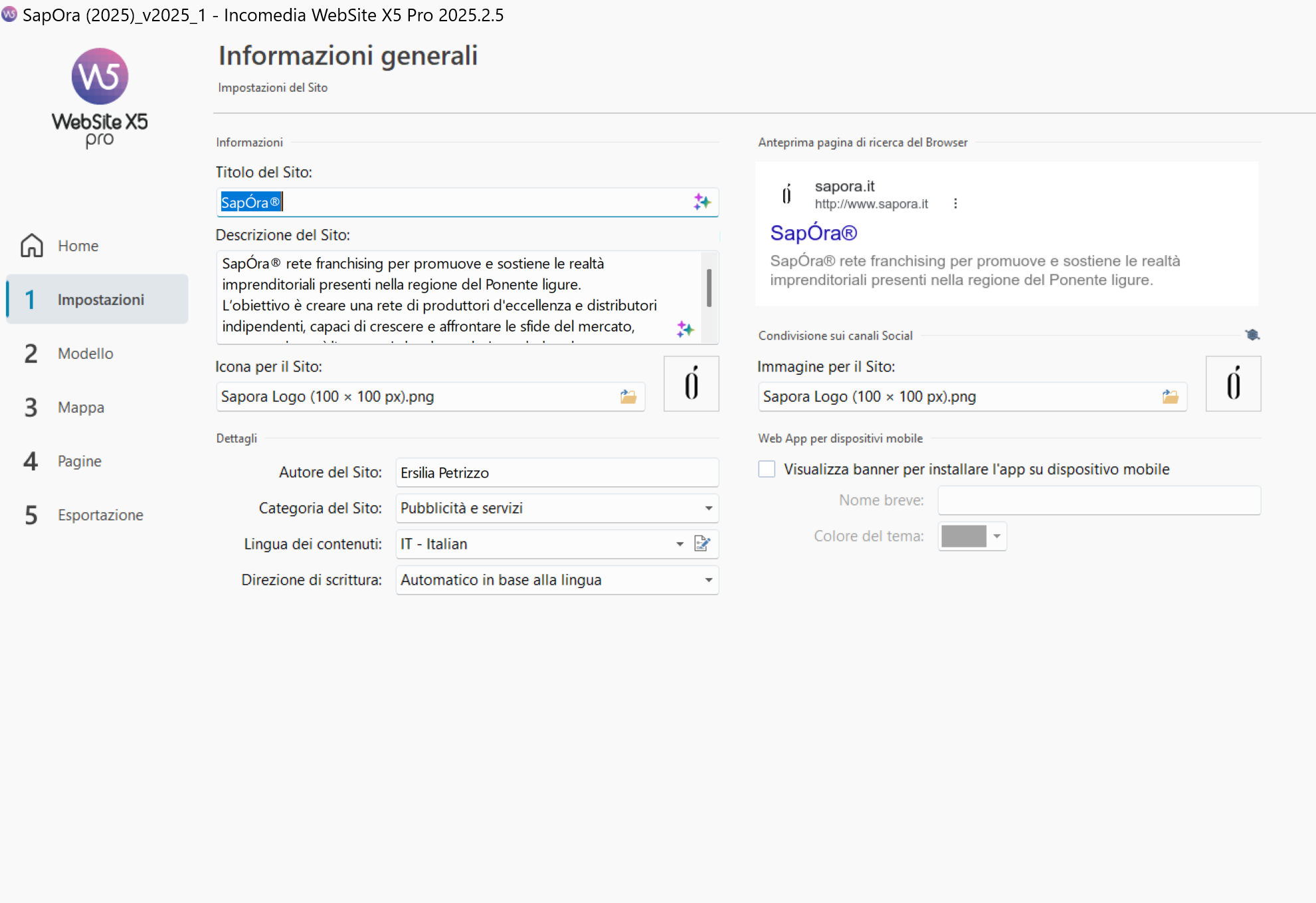Click the app icon in the title bar
This screenshot has height=903, width=1316.
[9, 14]
